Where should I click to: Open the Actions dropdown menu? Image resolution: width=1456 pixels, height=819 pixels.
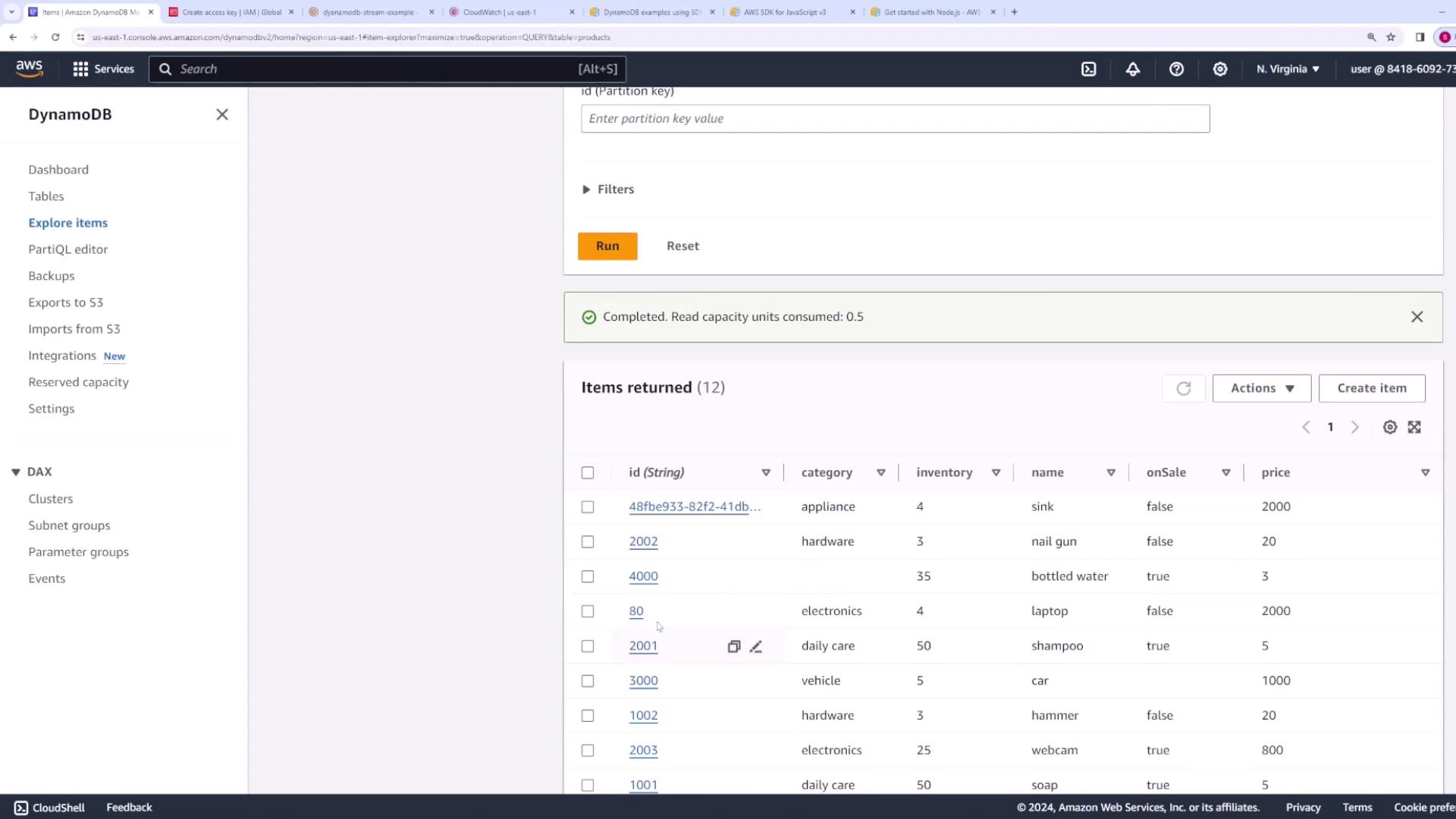(1261, 388)
